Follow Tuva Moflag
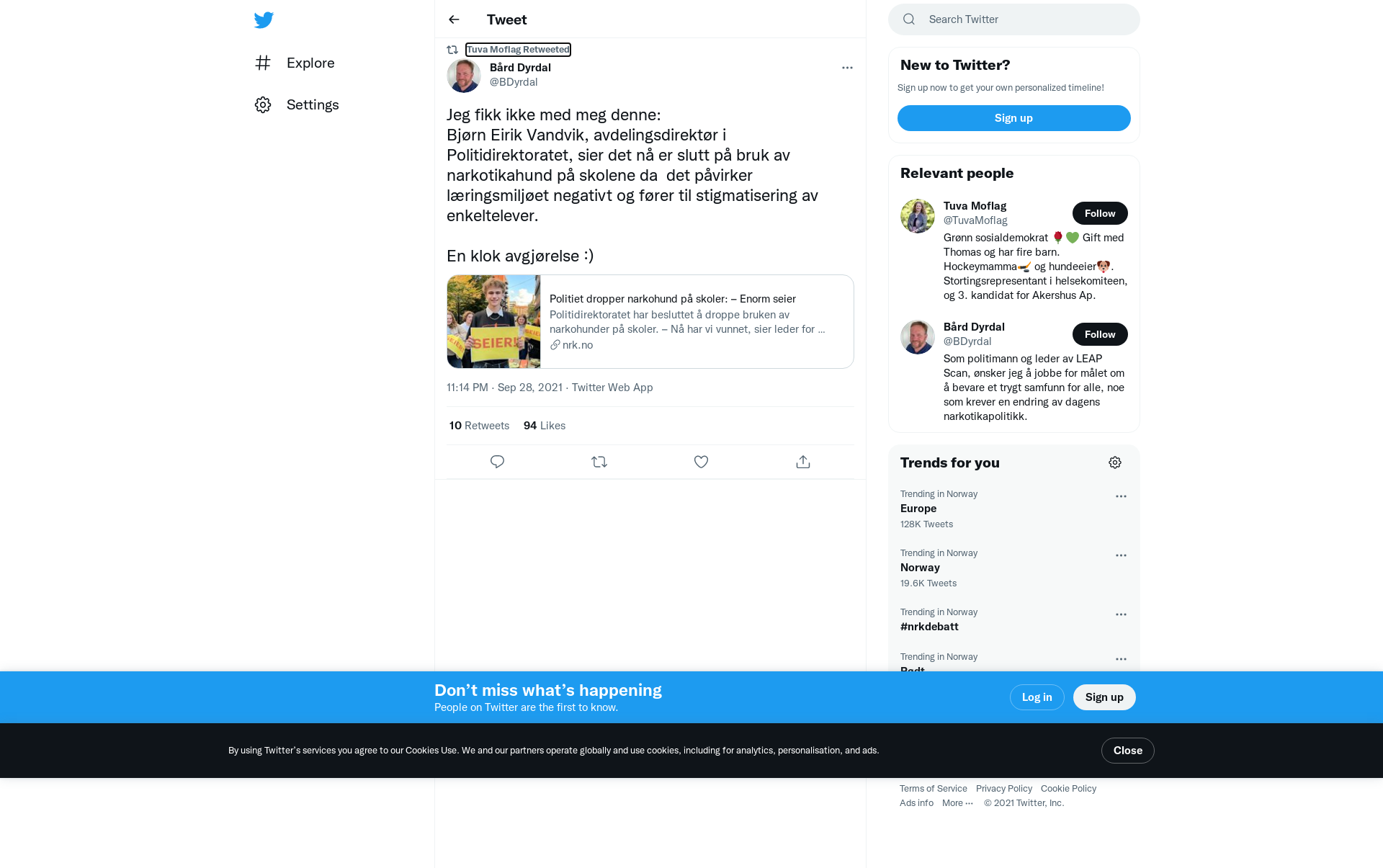Viewport: 1383px width, 868px height. (x=1100, y=213)
